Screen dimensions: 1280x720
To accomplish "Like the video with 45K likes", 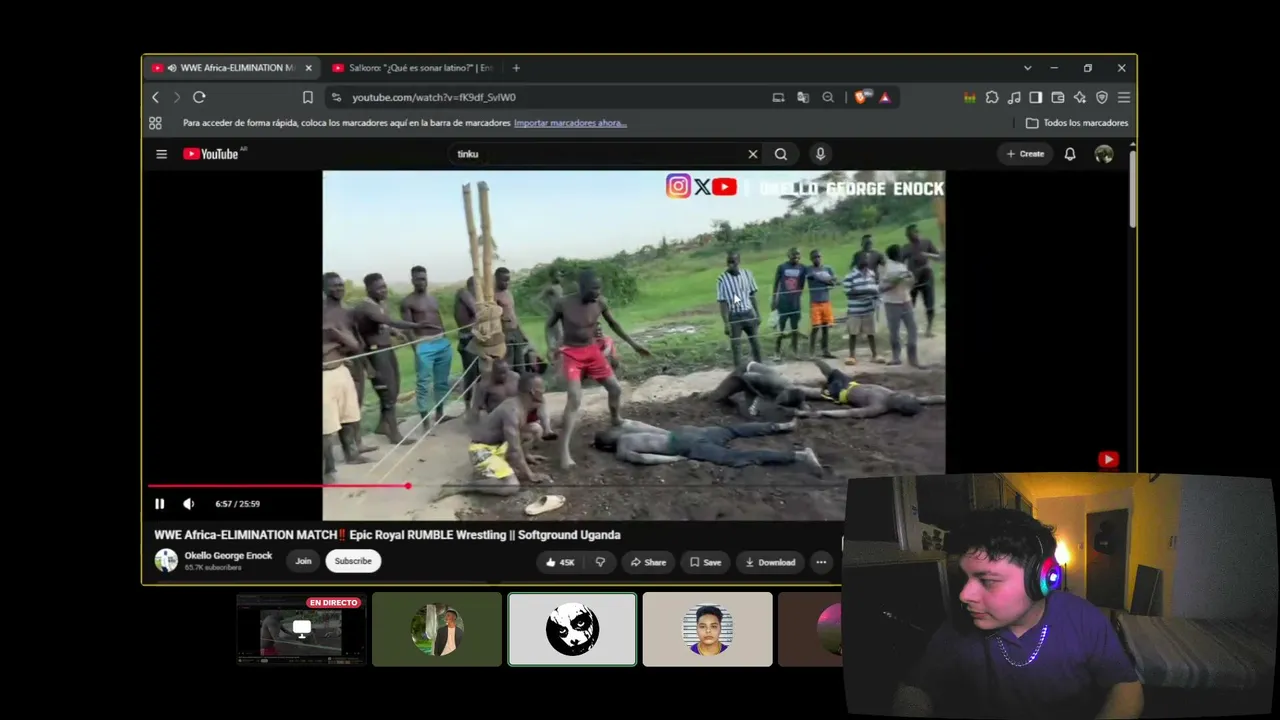I will pos(561,562).
